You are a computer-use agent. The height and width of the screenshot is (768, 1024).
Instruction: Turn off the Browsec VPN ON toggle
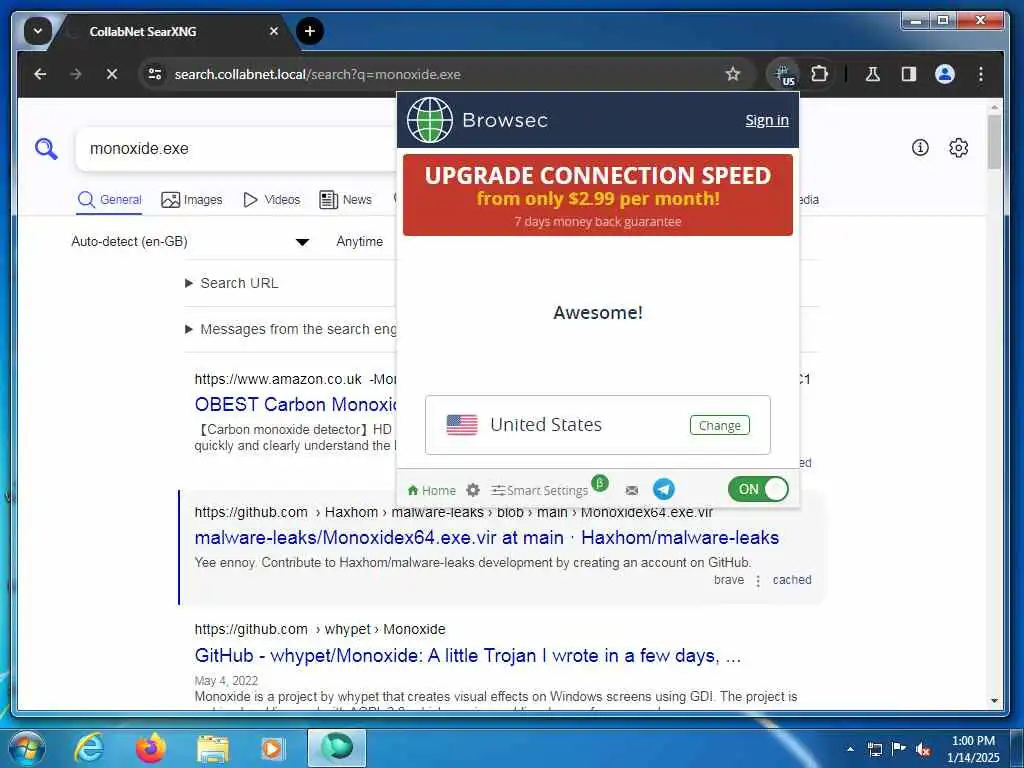[758, 489]
